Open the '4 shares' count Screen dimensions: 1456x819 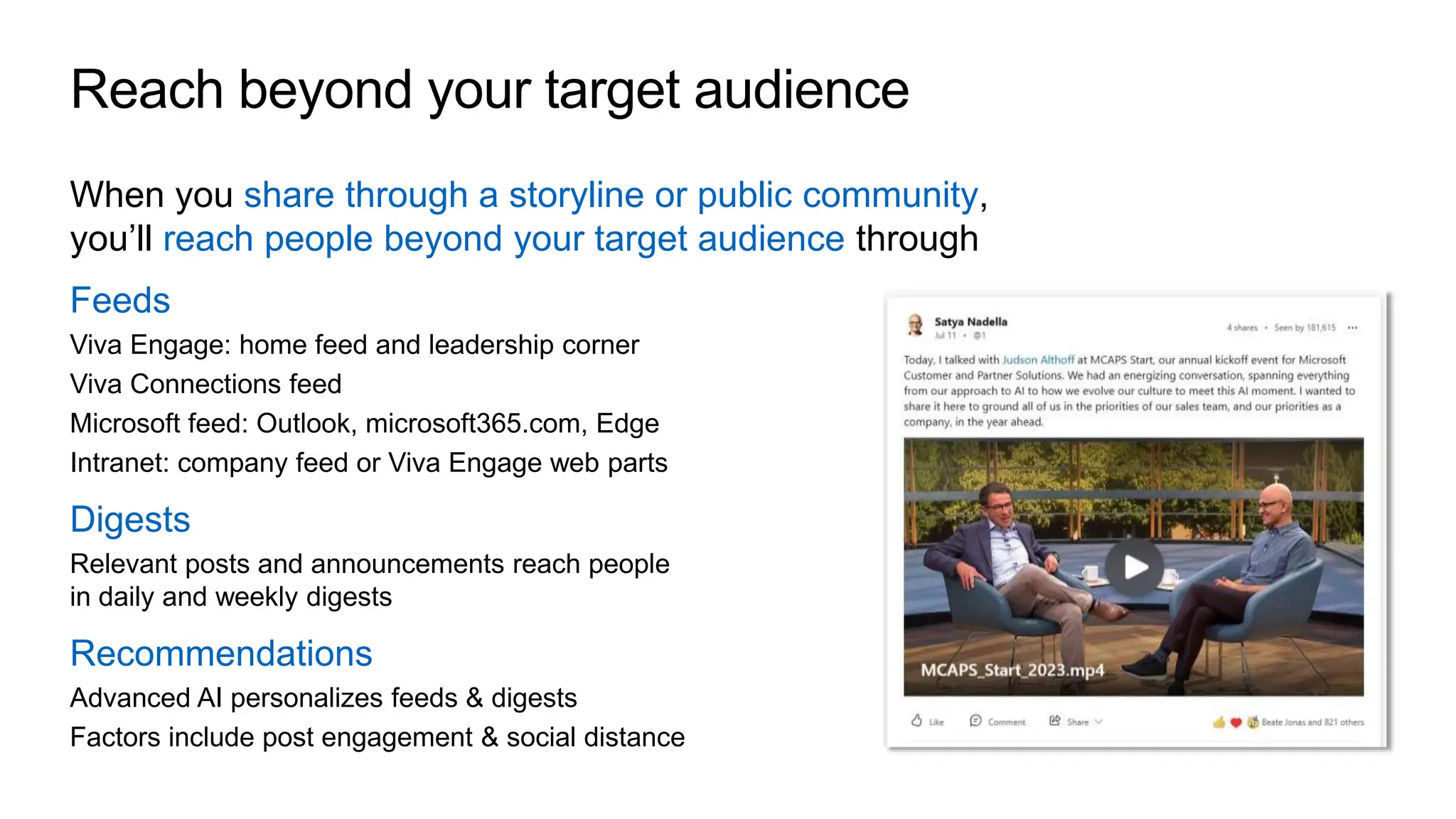coord(1241,328)
